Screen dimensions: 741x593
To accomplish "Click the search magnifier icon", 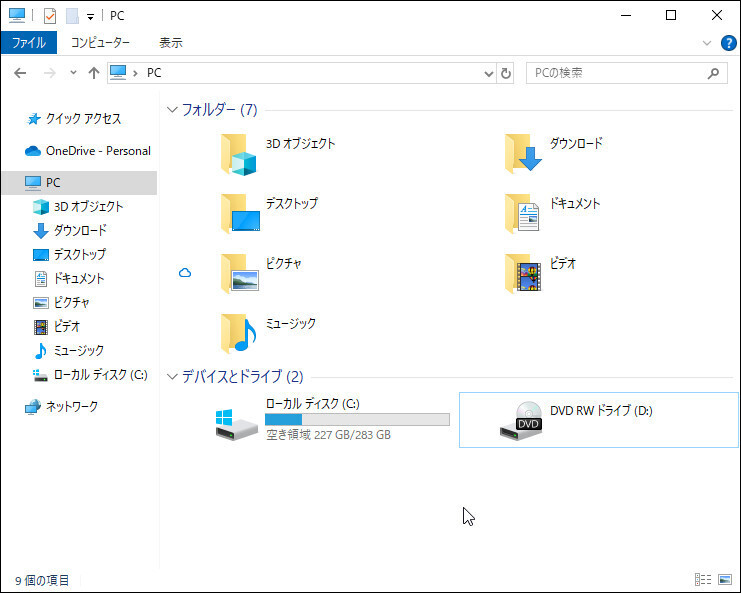I will 713,73.
